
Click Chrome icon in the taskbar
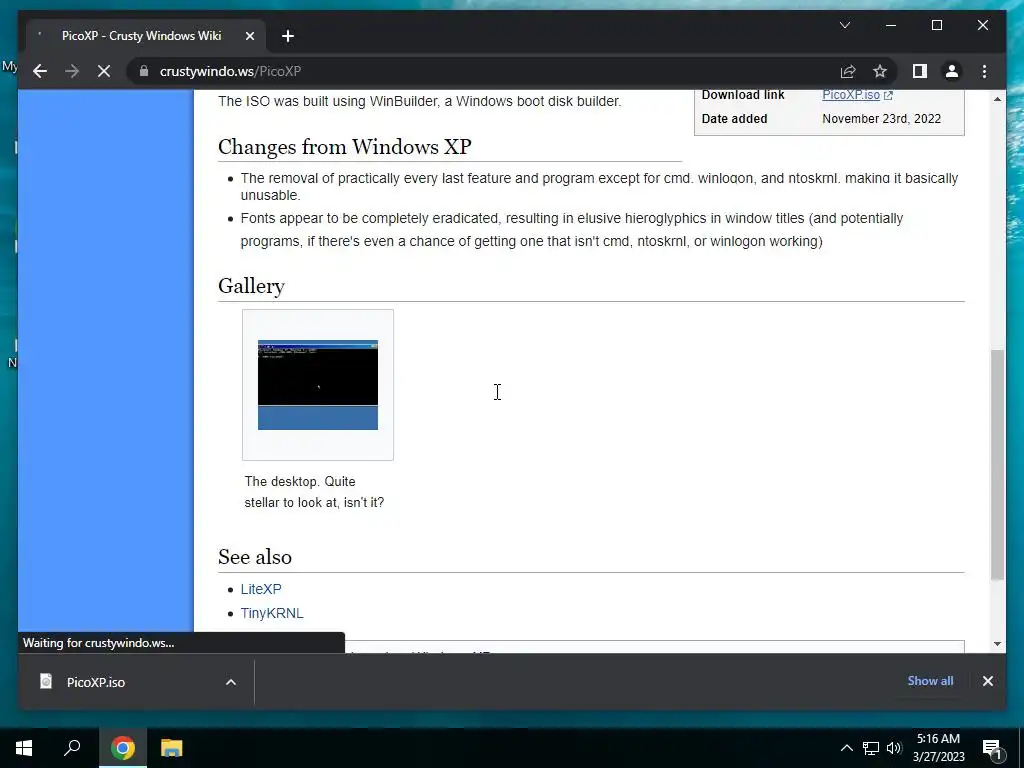pyautogui.click(x=122, y=748)
